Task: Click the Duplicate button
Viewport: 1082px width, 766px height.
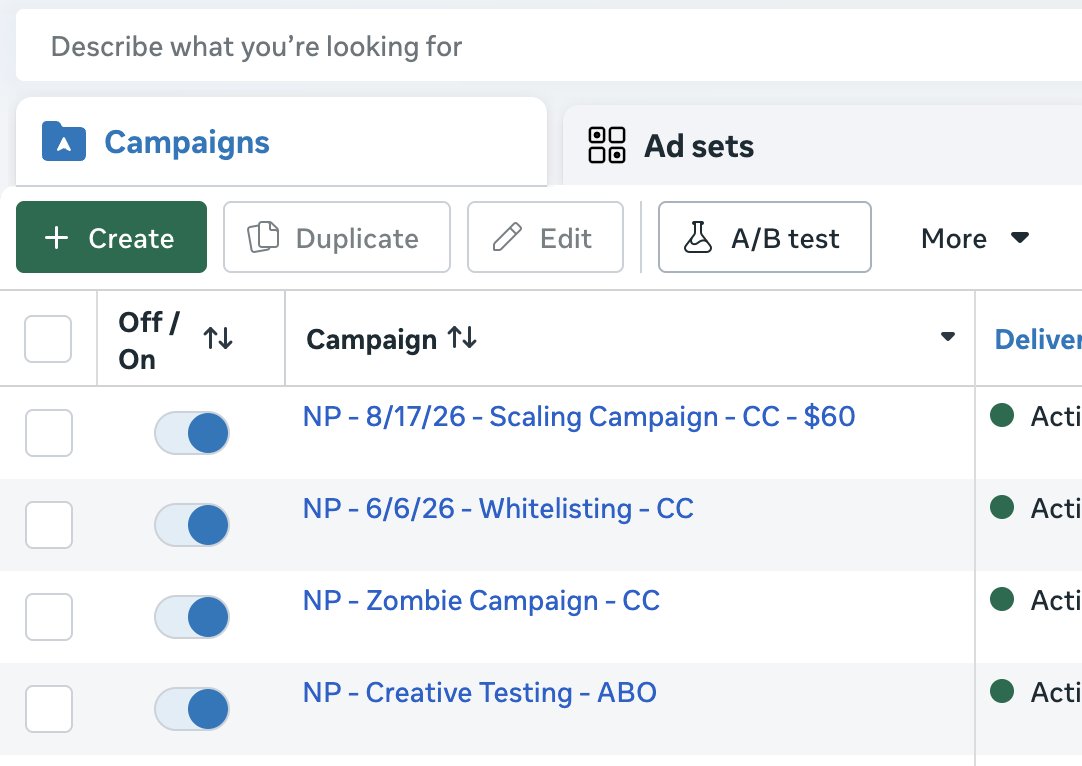Action: (x=337, y=237)
